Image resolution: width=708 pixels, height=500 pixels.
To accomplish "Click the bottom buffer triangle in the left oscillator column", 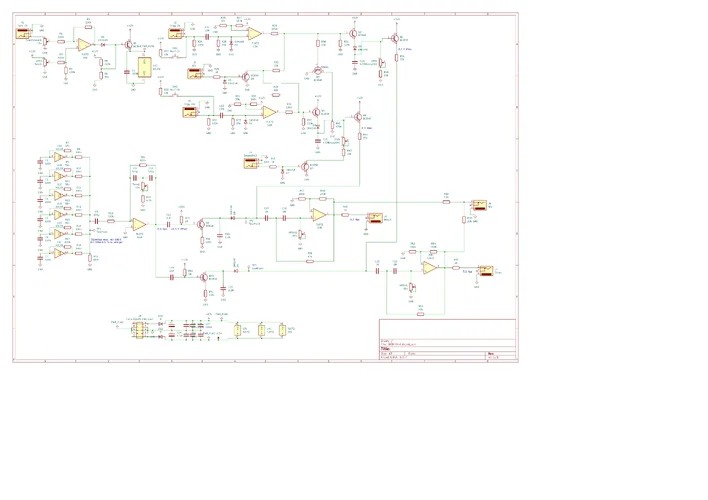I will (x=59, y=253).
